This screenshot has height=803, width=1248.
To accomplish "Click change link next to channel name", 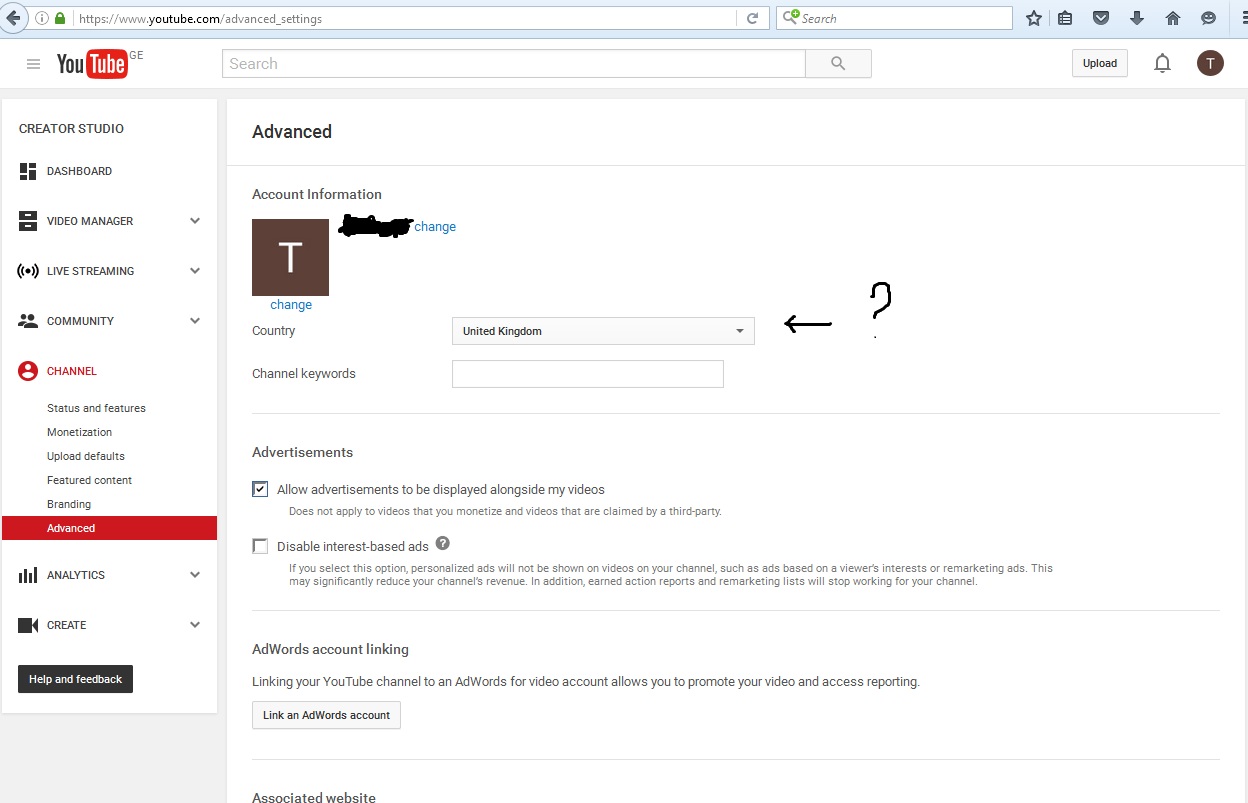I will 435,227.
